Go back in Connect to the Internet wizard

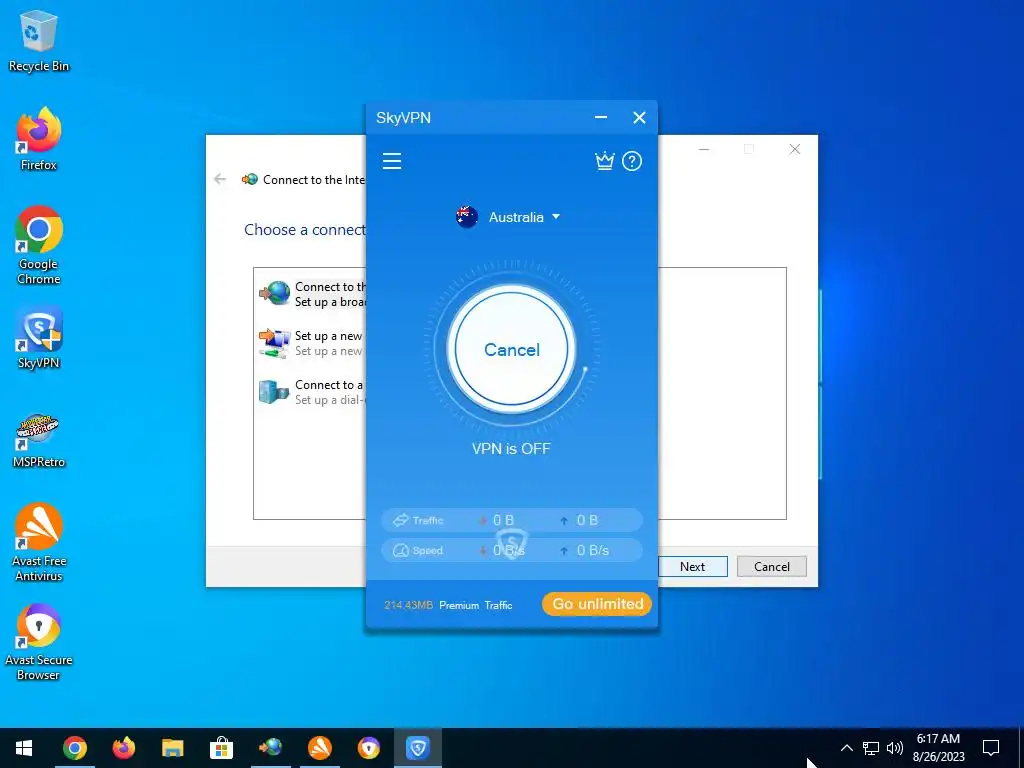[x=220, y=179]
